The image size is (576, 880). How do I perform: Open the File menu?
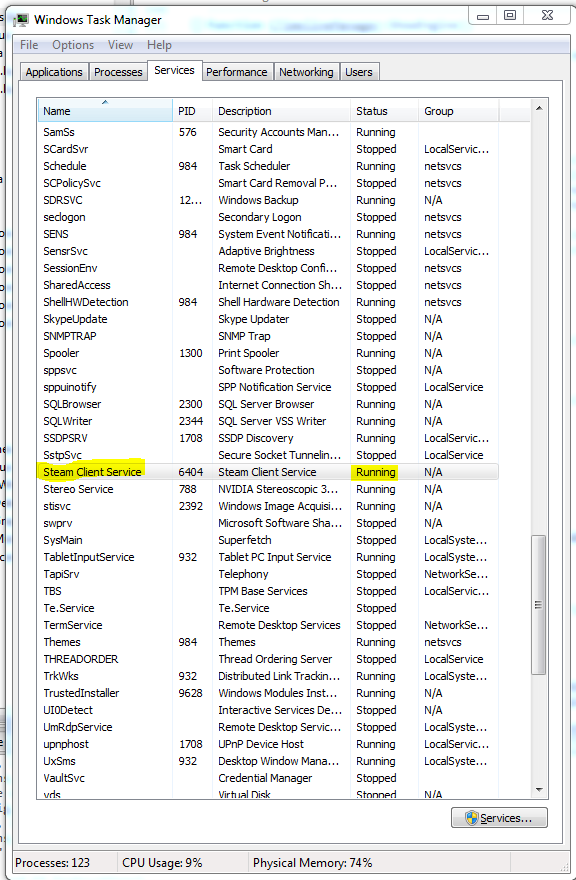(x=29, y=45)
